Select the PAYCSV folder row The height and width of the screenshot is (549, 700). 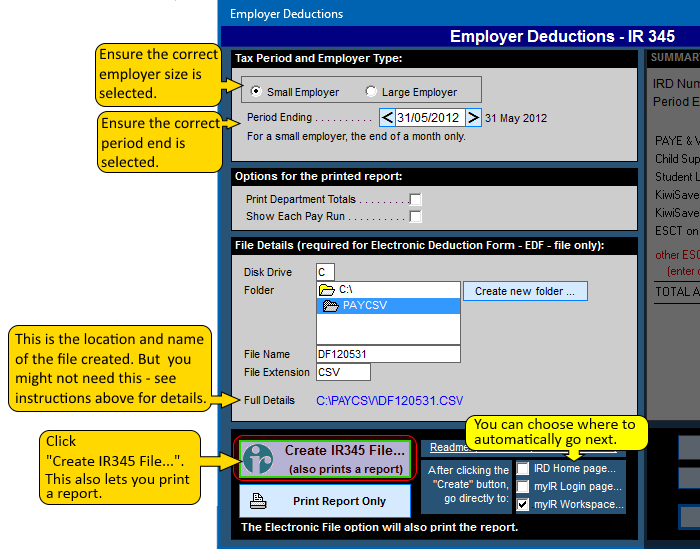click(x=388, y=306)
